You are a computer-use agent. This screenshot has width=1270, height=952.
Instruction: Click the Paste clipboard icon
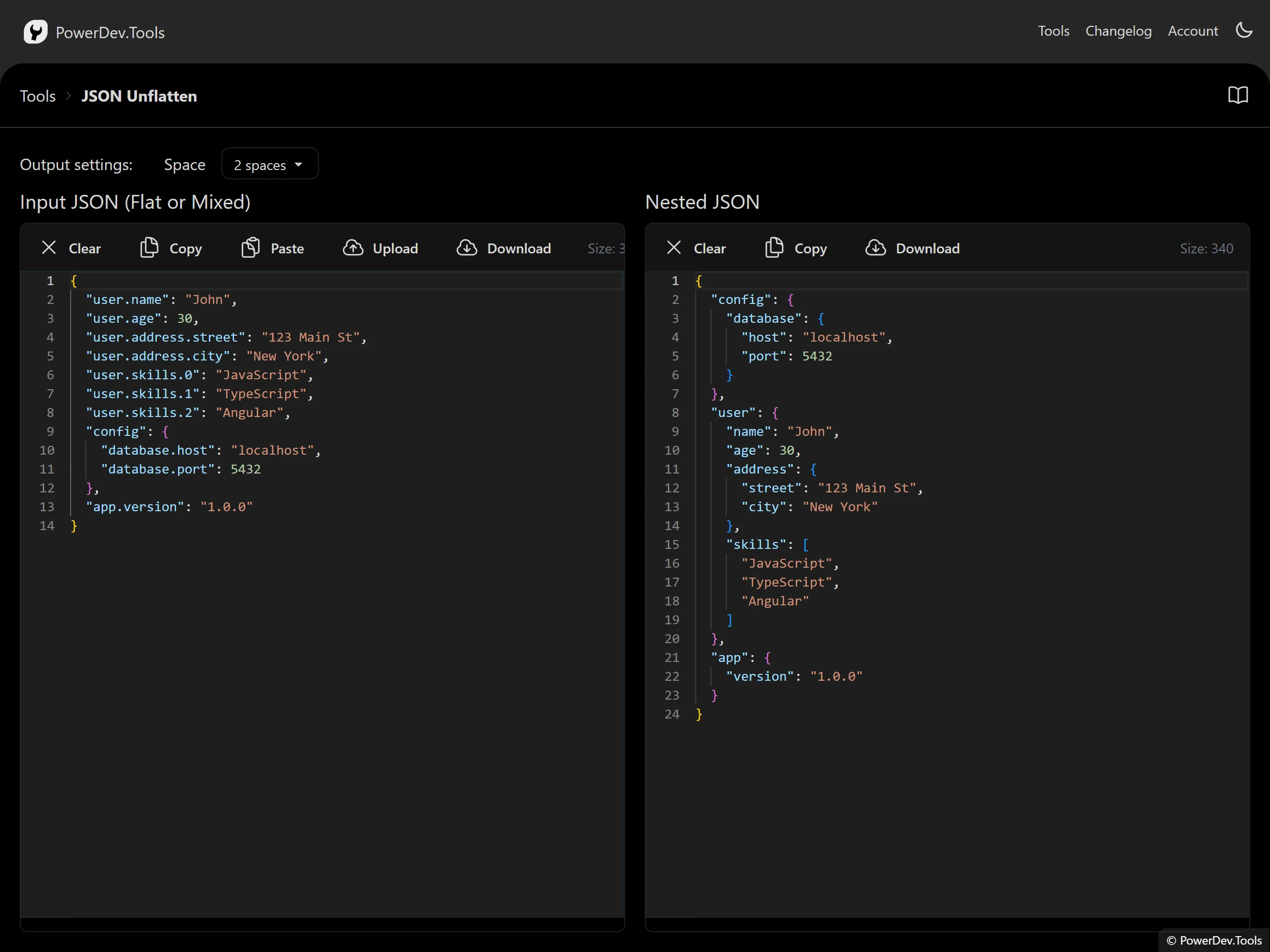coord(251,248)
